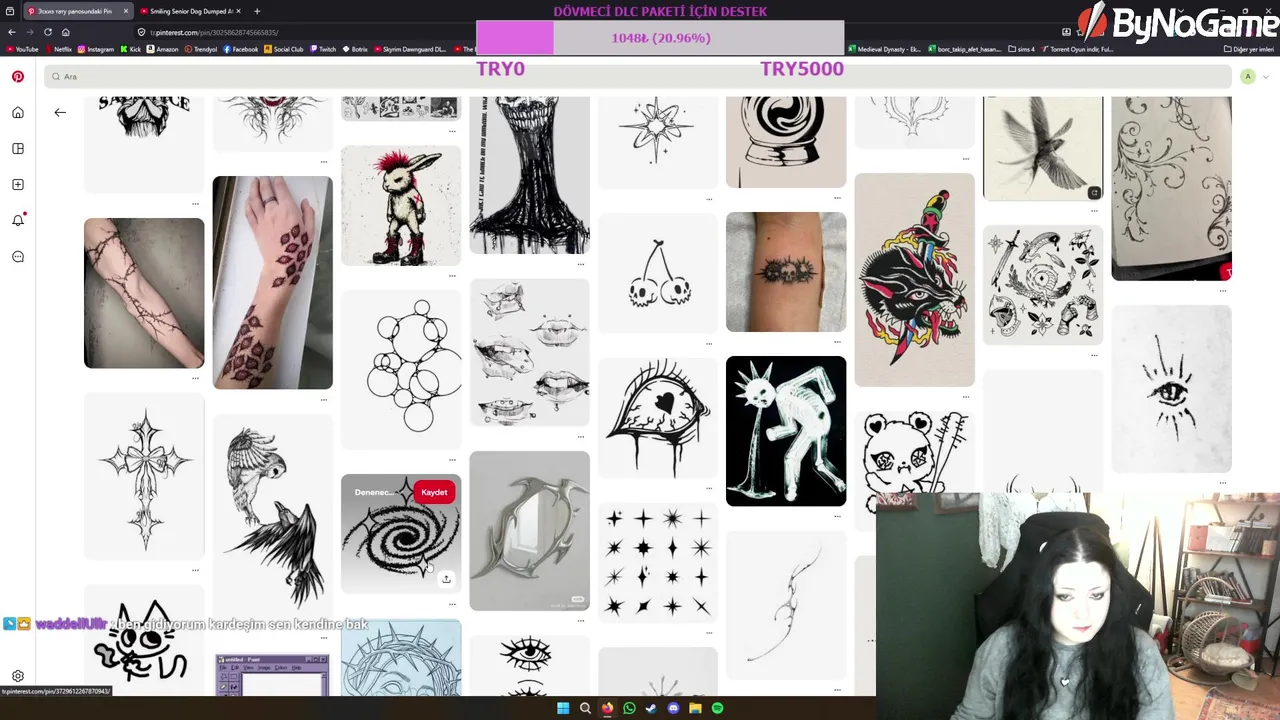Close the Pinterest pin browser tab
This screenshot has height=720, width=1280.
126,11
